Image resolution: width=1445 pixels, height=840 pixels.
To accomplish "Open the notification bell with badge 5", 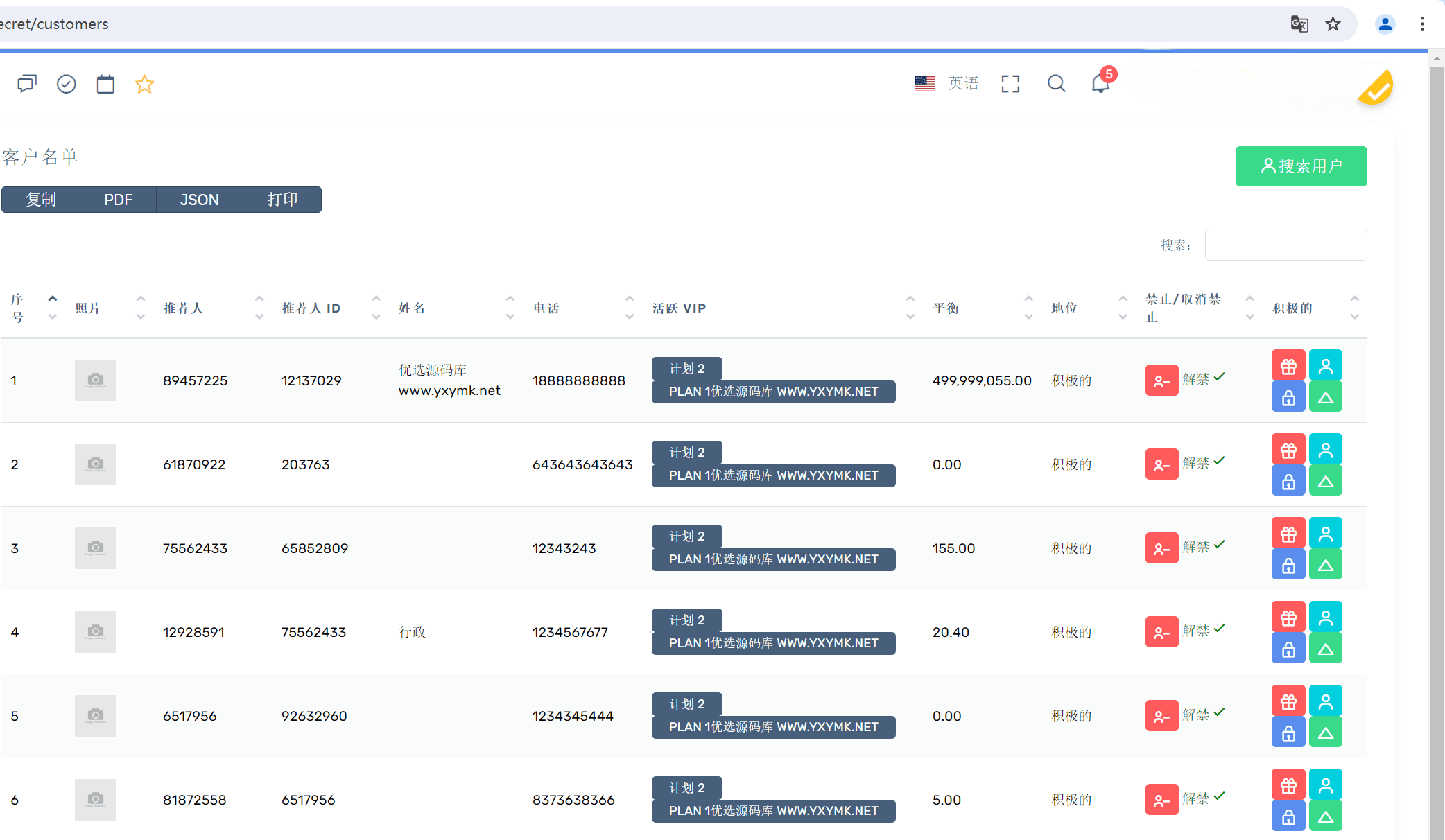I will click(1100, 84).
